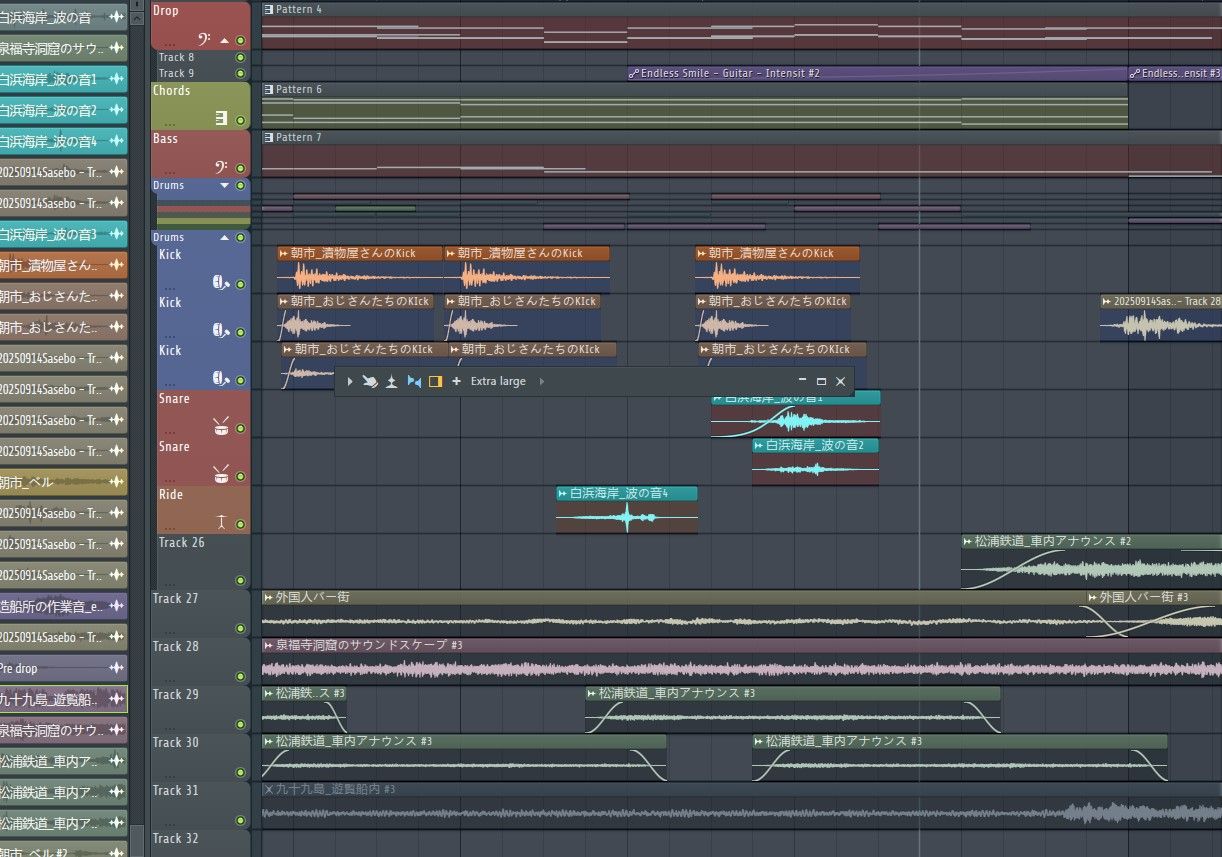
Task: Mute the Chords track via green LED
Action: point(240,120)
